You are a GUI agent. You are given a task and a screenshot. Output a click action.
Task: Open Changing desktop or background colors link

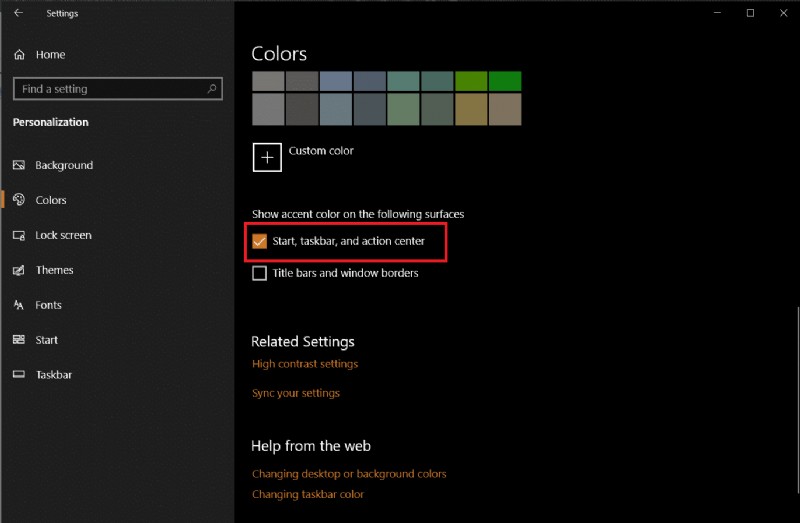349,474
